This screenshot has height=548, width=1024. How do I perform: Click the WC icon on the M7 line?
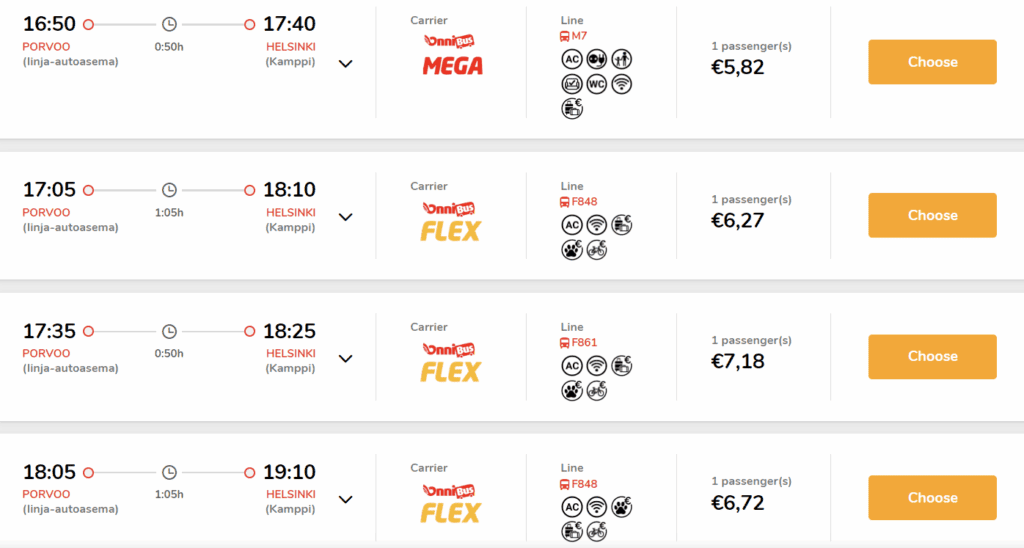click(x=596, y=84)
